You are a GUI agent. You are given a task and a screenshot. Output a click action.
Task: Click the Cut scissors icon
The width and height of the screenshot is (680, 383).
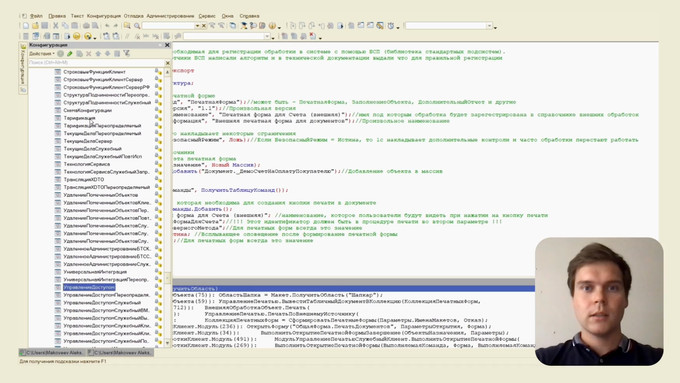point(56,26)
